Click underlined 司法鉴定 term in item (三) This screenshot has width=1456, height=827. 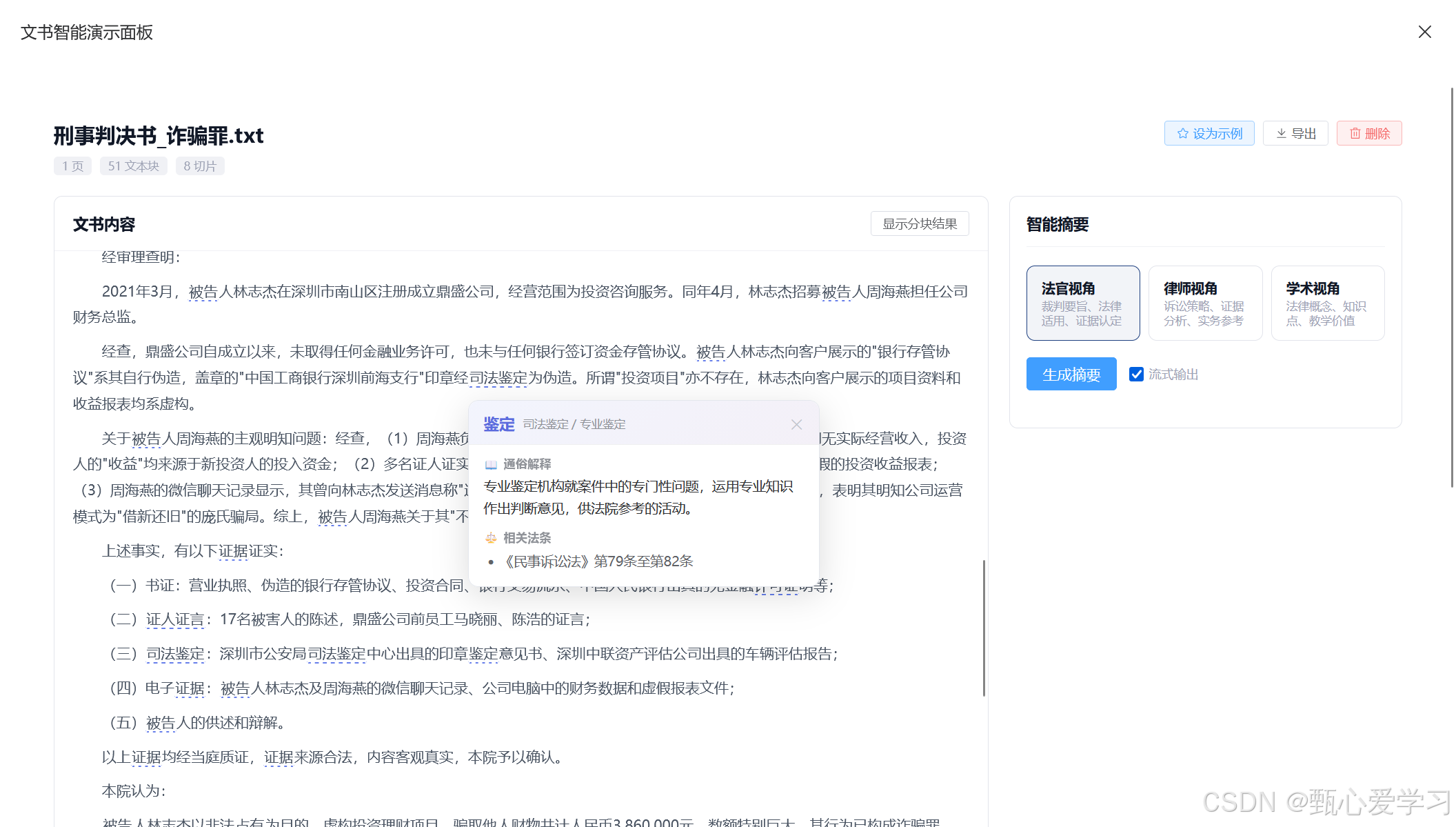click(175, 654)
